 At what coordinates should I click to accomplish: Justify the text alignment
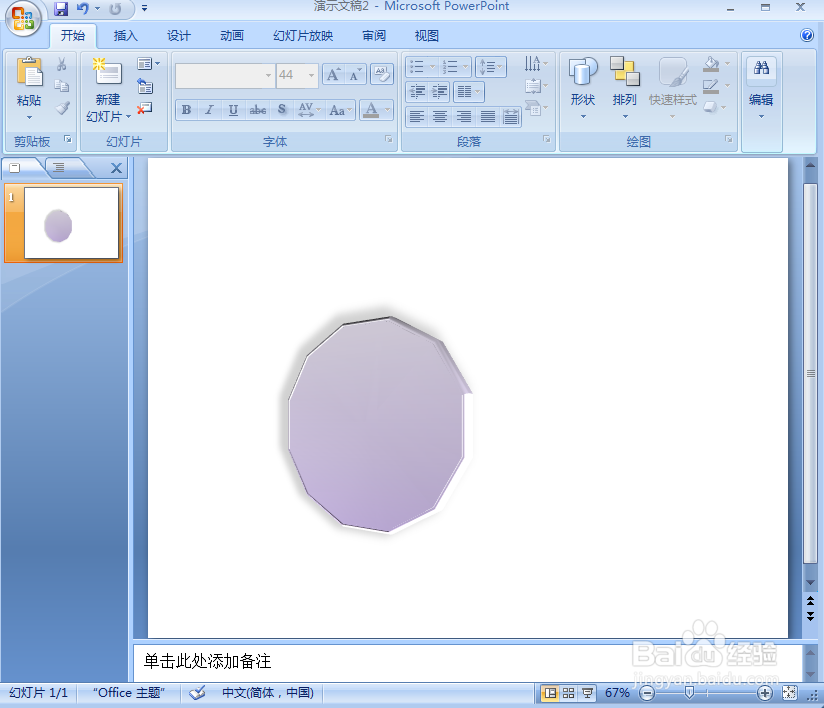(488, 117)
